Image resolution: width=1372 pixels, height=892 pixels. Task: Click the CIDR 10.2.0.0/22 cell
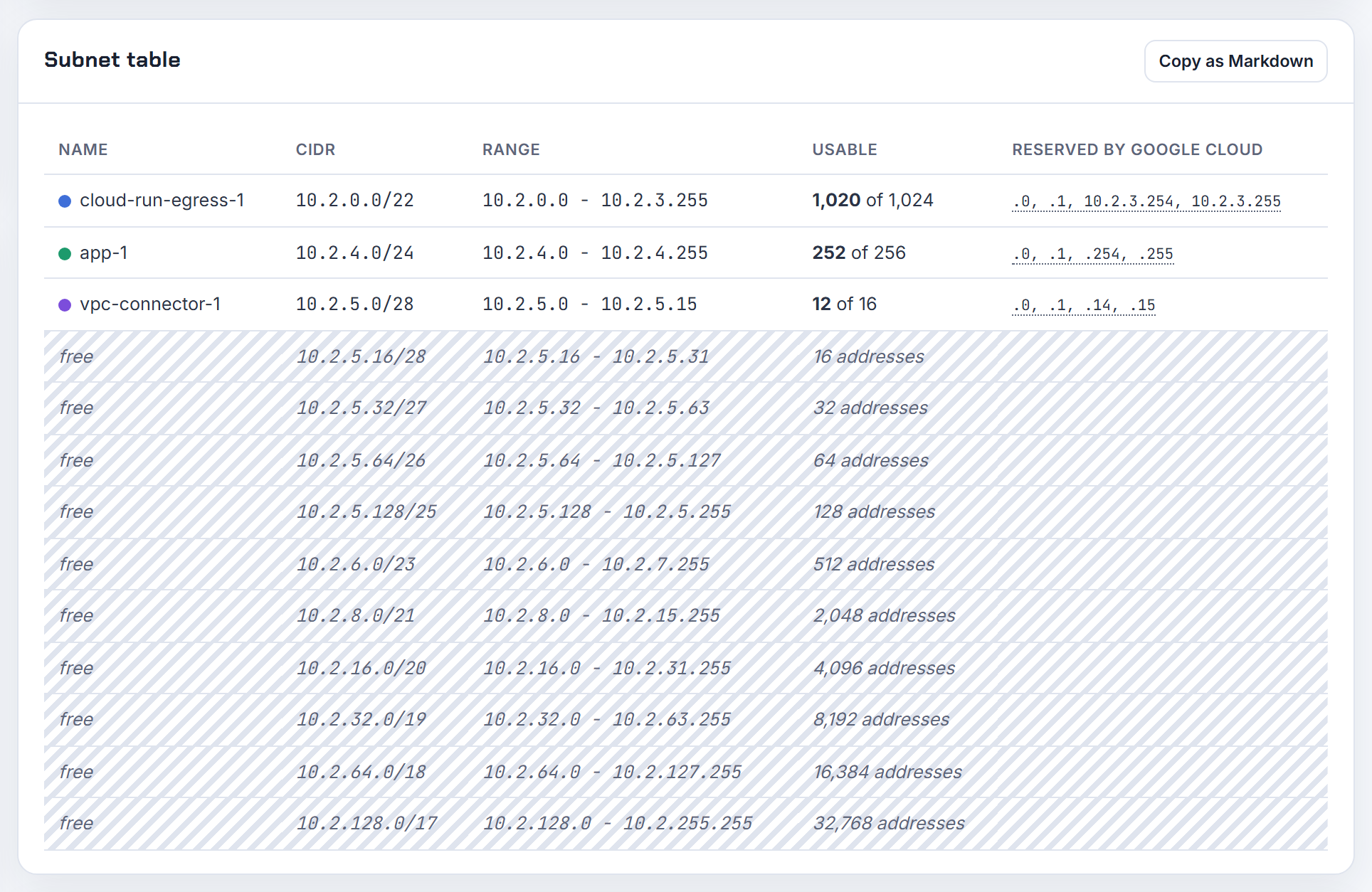click(354, 201)
